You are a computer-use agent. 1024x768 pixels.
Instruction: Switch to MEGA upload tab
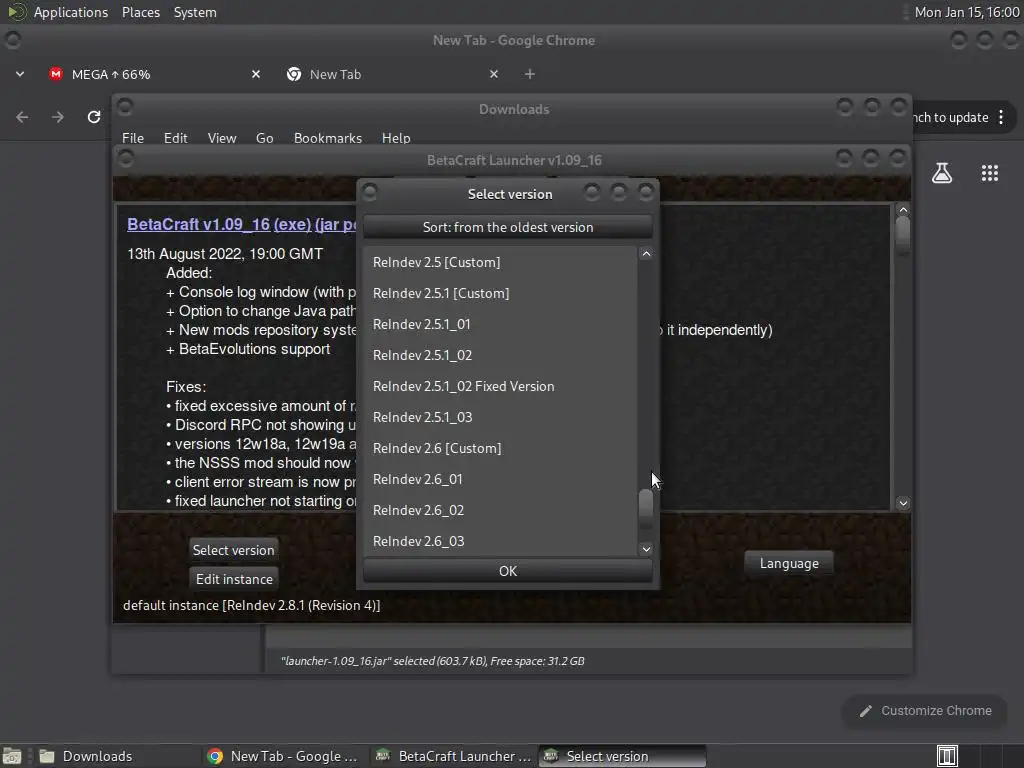(155, 74)
